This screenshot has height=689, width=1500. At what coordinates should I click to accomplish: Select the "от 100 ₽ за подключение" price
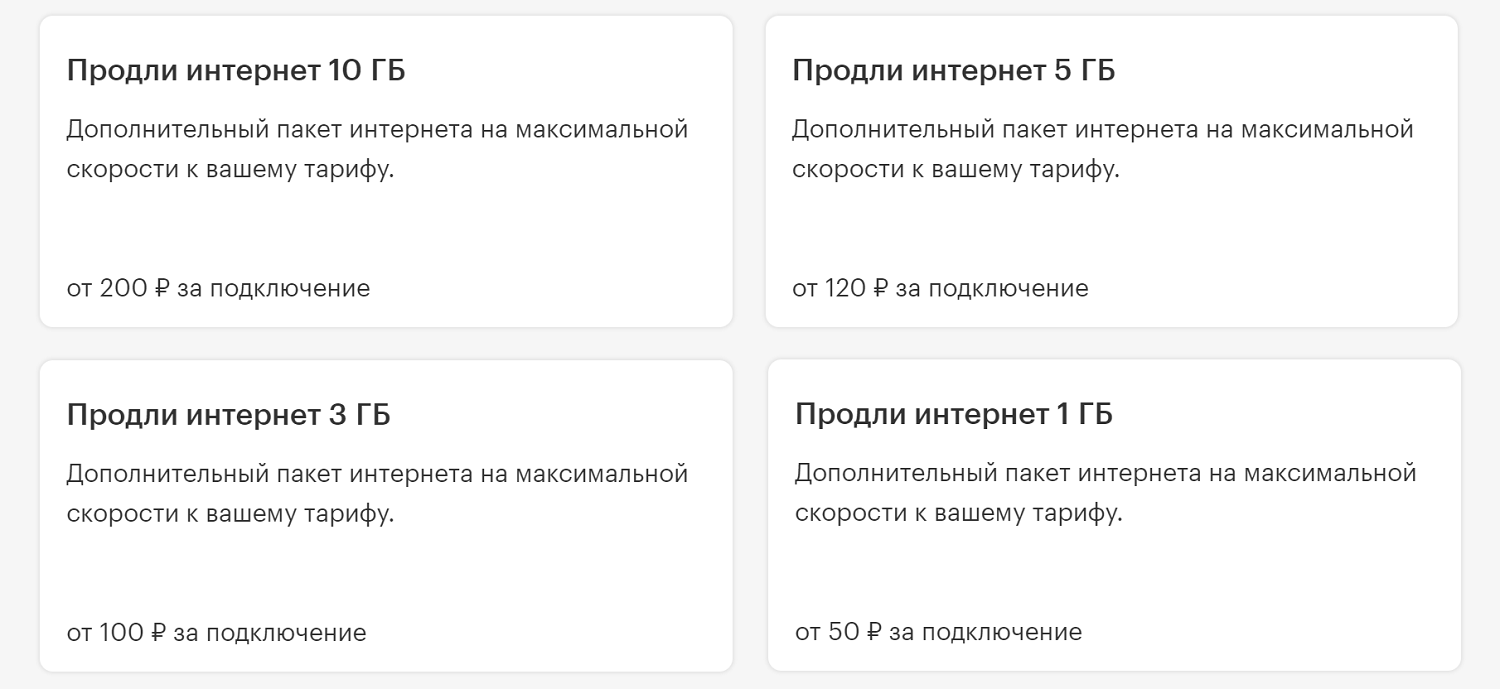click(216, 633)
